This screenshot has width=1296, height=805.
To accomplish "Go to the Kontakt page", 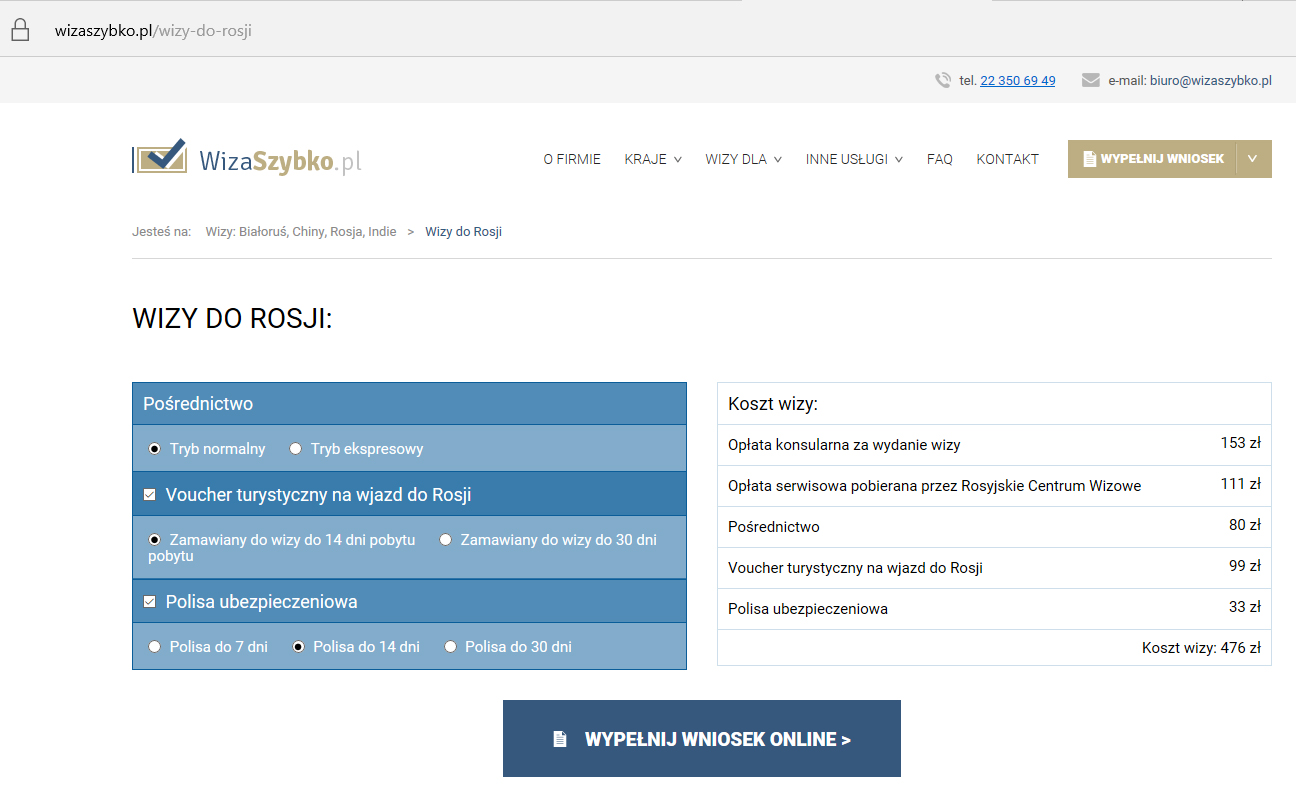I will coord(1007,159).
